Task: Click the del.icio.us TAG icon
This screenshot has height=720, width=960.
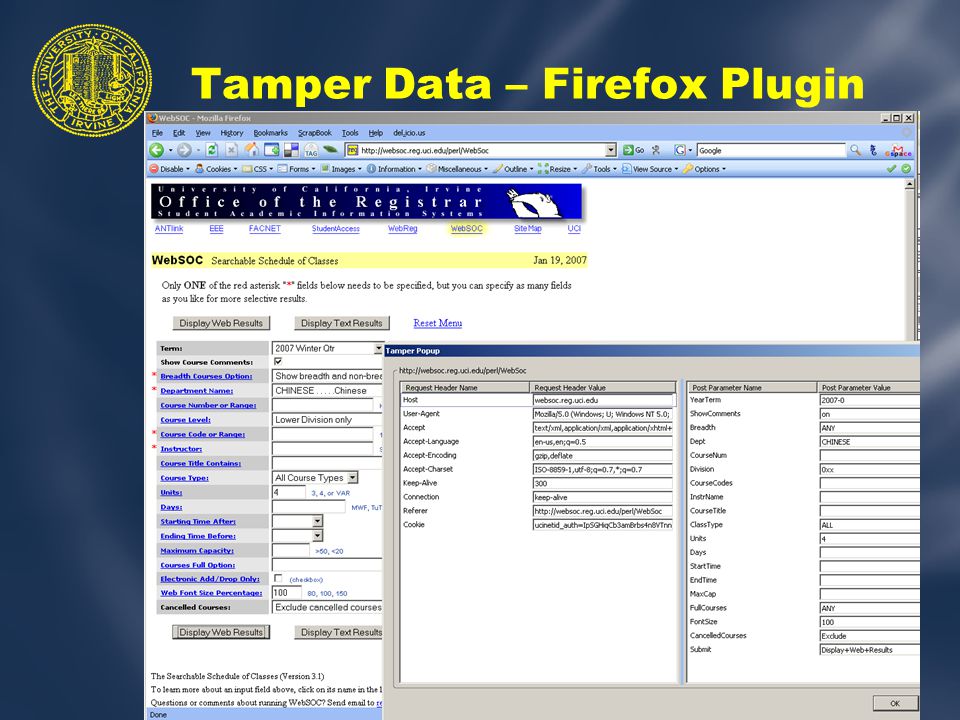Action: tap(311, 150)
